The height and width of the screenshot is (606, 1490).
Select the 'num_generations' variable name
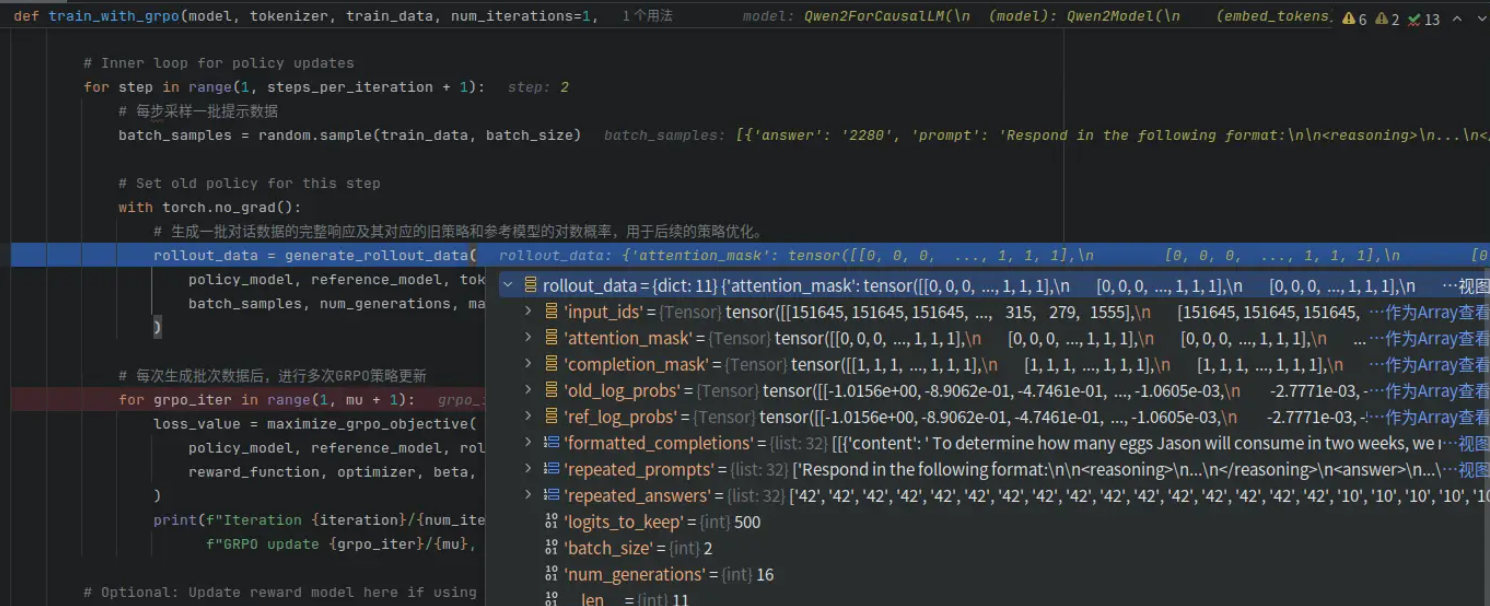click(x=634, y=574)
